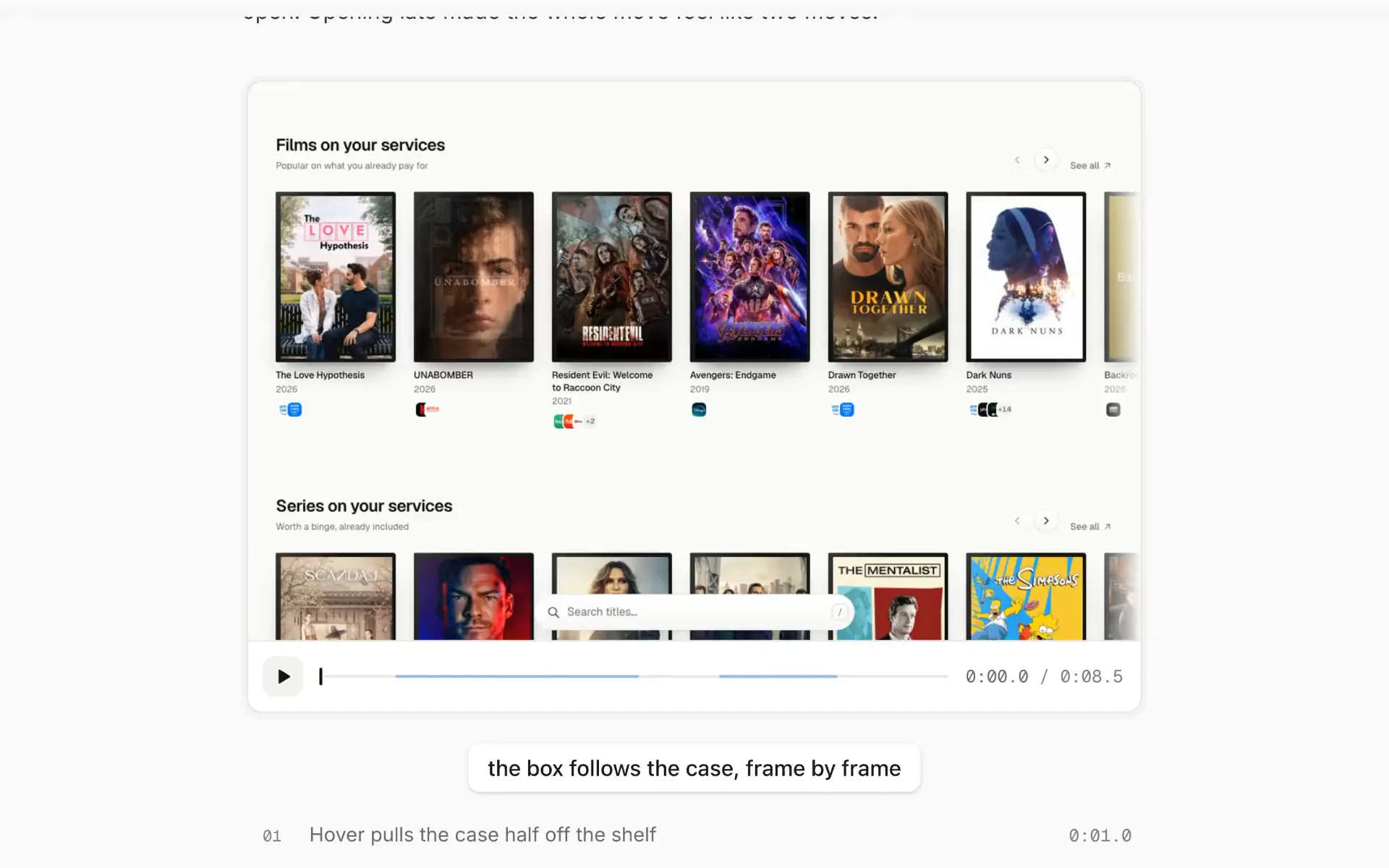Open See all for Series on your services

(1090, 527)
